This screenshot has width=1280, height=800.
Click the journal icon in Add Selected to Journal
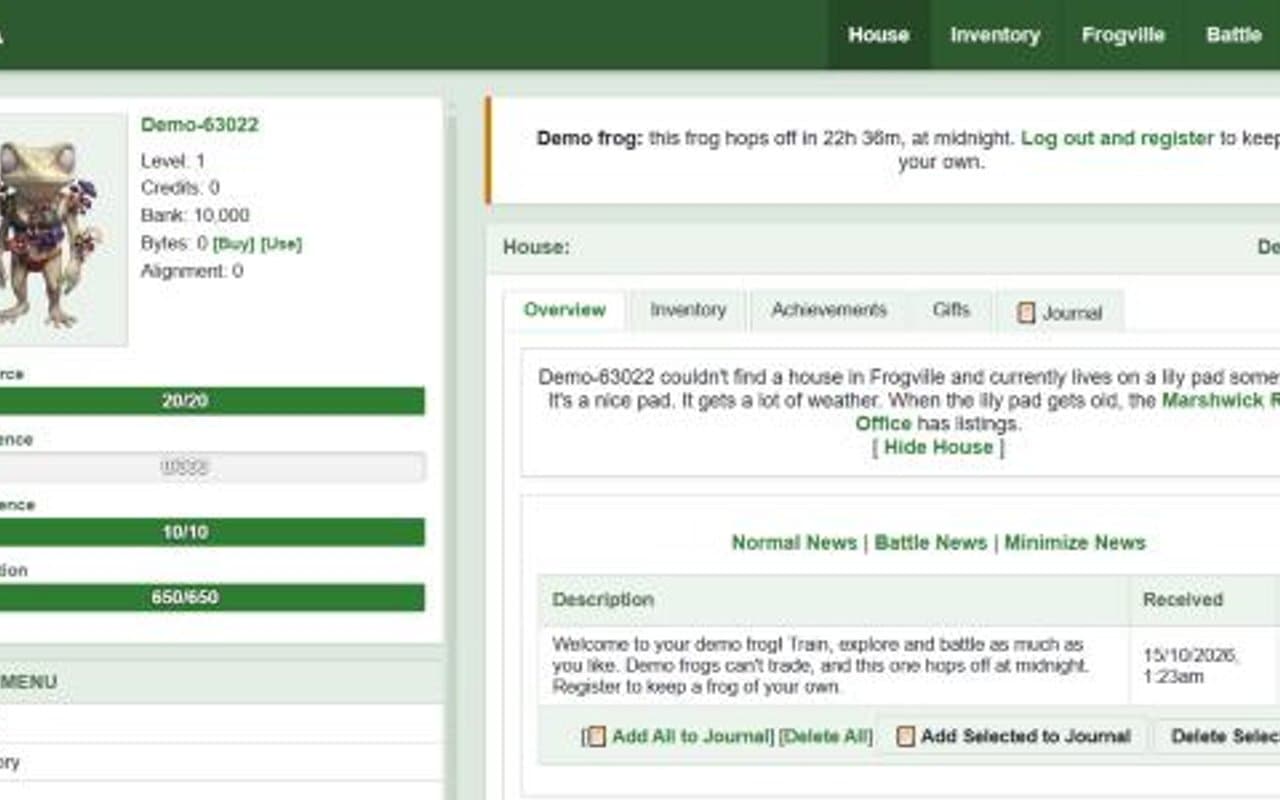tap(906, 737)
